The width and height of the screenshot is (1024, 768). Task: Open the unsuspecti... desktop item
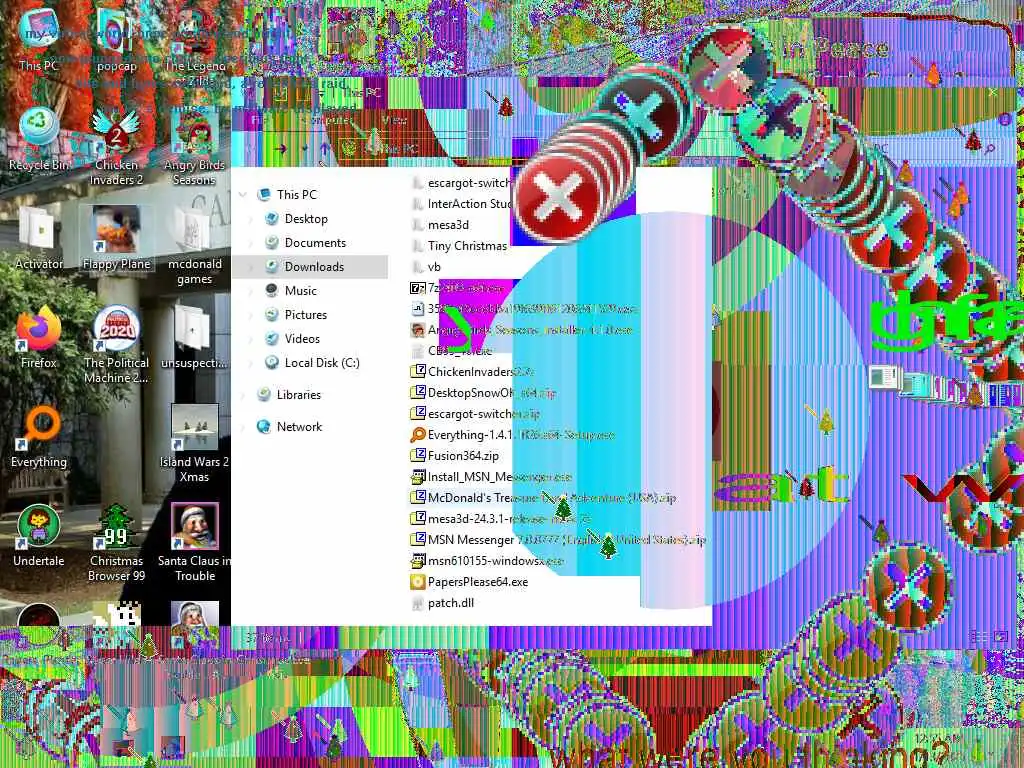click(x=194, y=337)
